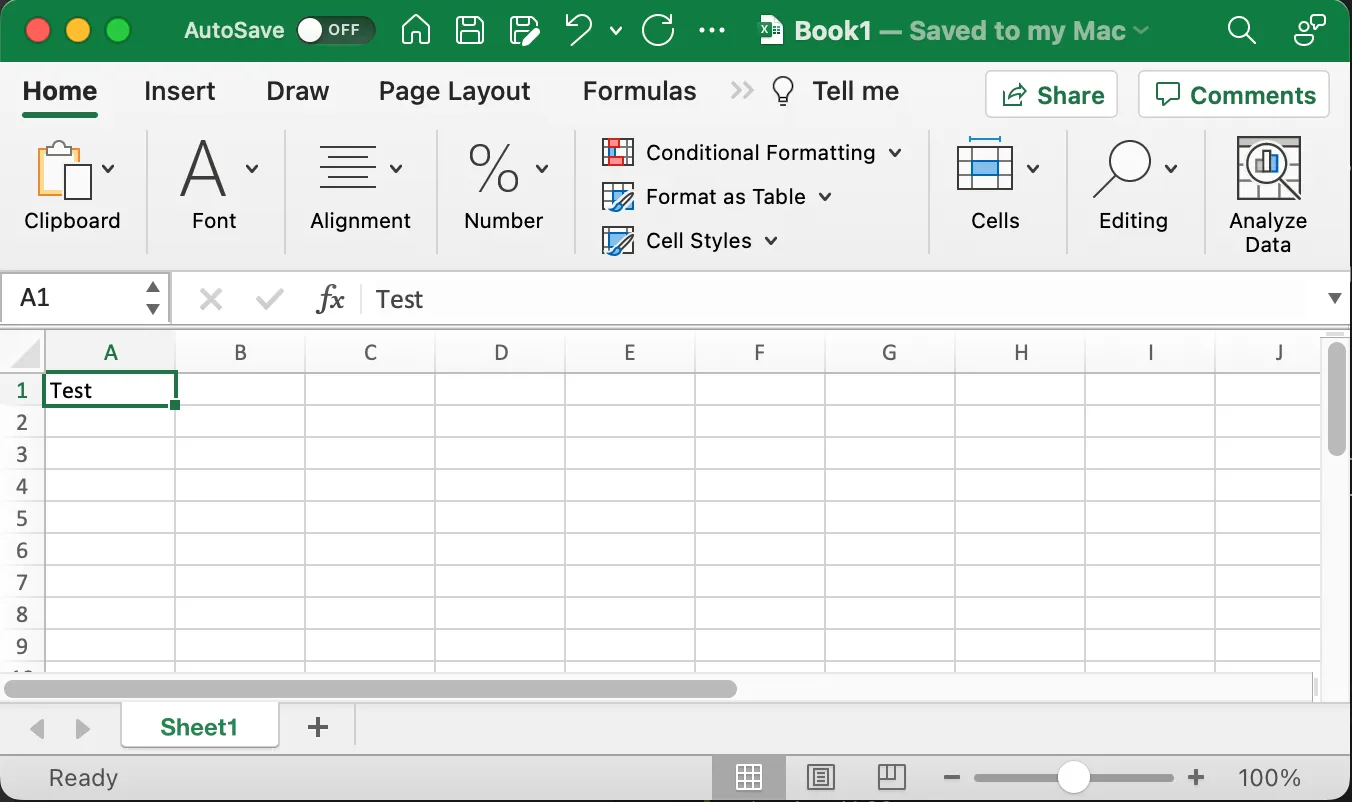The height and width of the screenshot is (802, 1352).
Task: Expand the Editing group dropdown
Action: (x=1172, y=168)
